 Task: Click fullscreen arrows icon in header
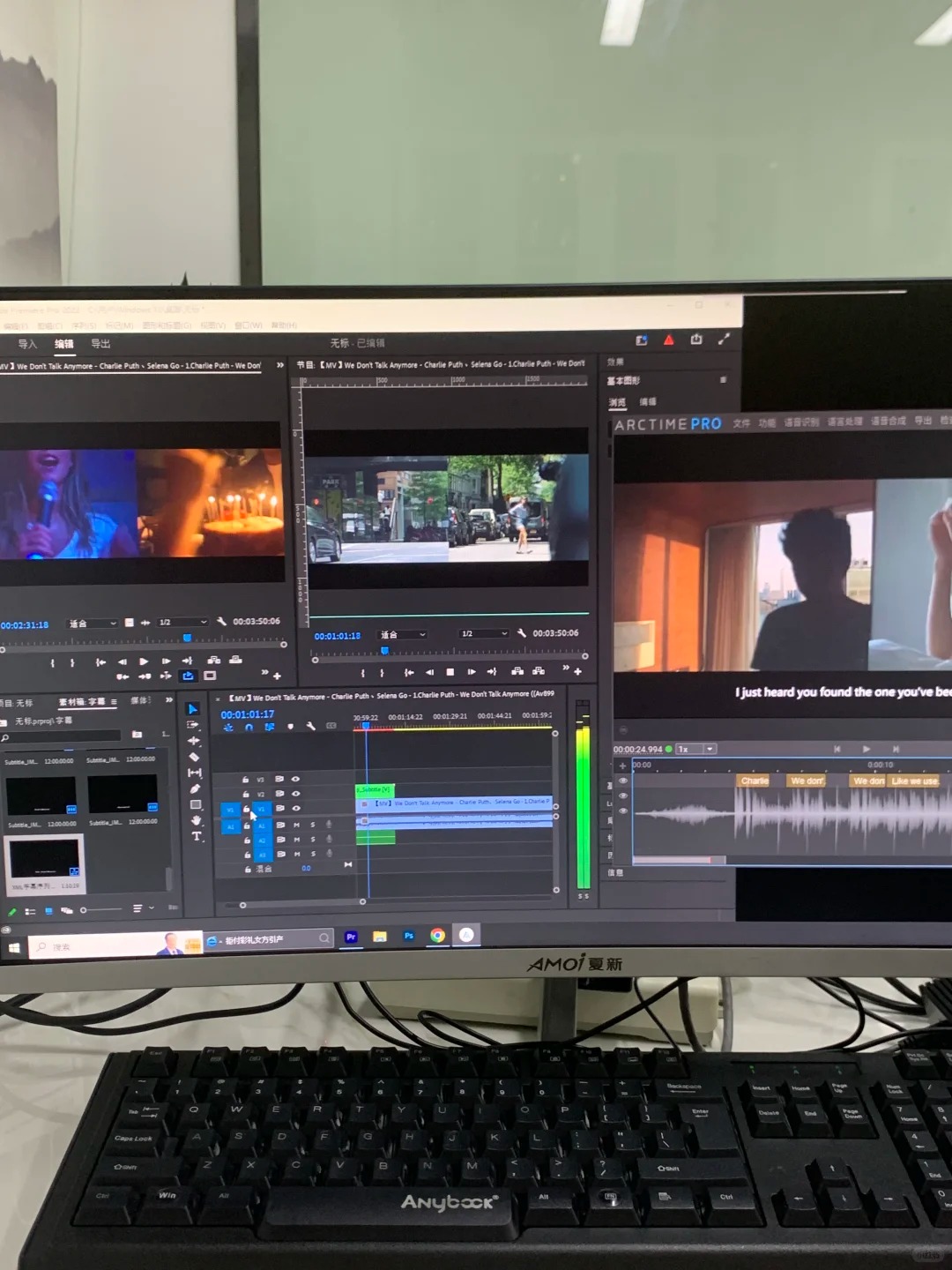(x=725, y=339)
